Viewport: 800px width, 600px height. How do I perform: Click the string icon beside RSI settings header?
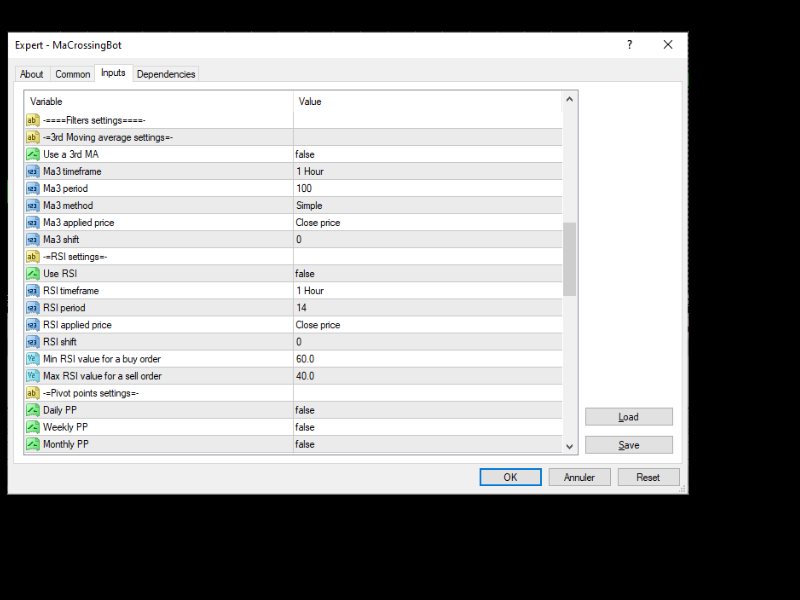pyautogui.click(x=33, y=257)
